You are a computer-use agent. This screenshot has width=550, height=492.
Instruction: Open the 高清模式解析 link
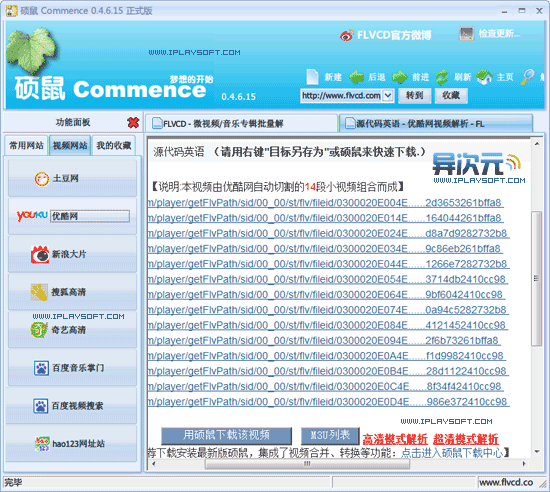(395, 439)
